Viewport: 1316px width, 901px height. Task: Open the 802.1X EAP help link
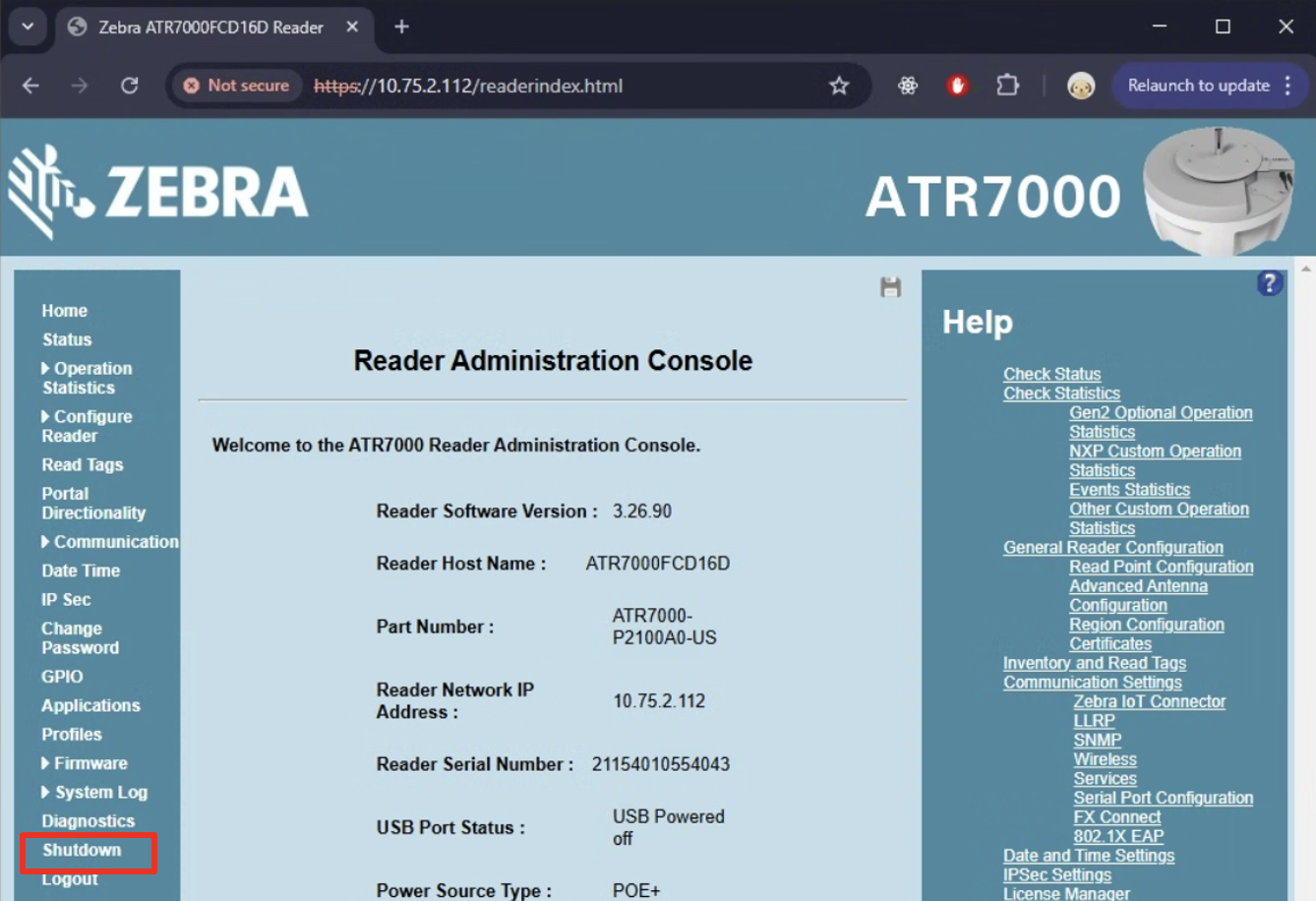(1118, 836)
